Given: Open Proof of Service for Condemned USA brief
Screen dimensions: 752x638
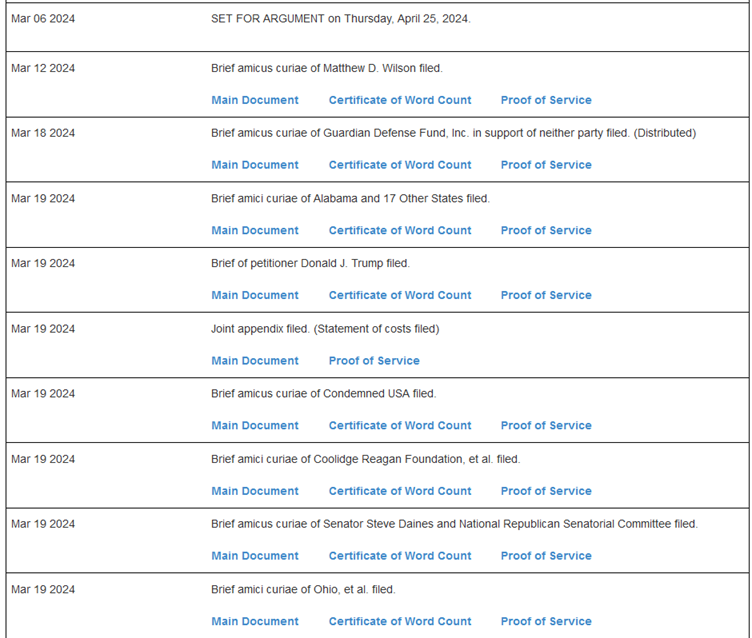Looking at the screenshot, I should pos(546,425).
